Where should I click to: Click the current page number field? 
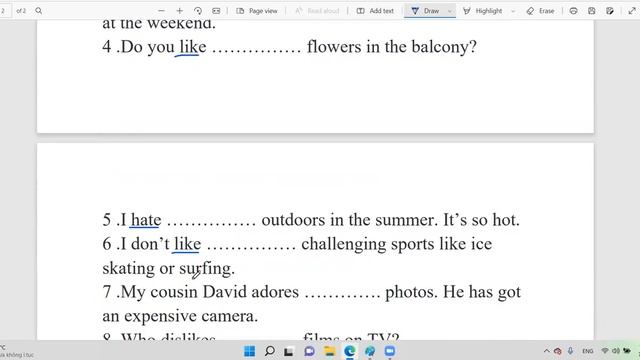[x=4, y=11]
